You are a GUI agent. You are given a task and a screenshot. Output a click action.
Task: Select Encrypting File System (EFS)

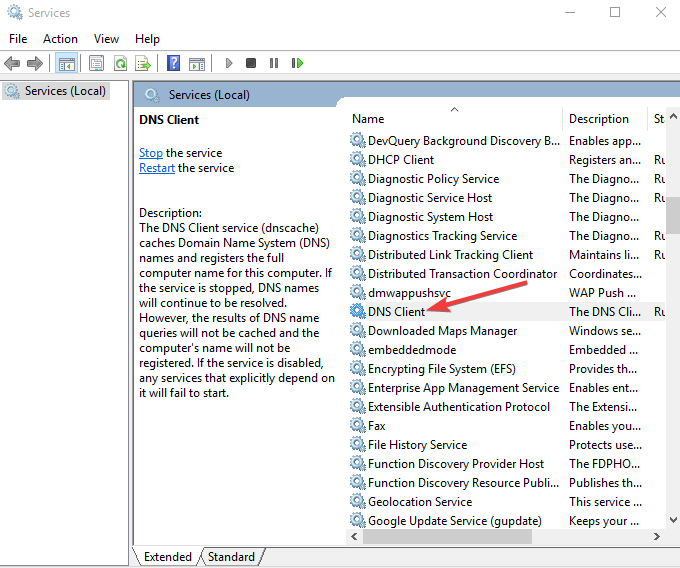pos(441,369)
